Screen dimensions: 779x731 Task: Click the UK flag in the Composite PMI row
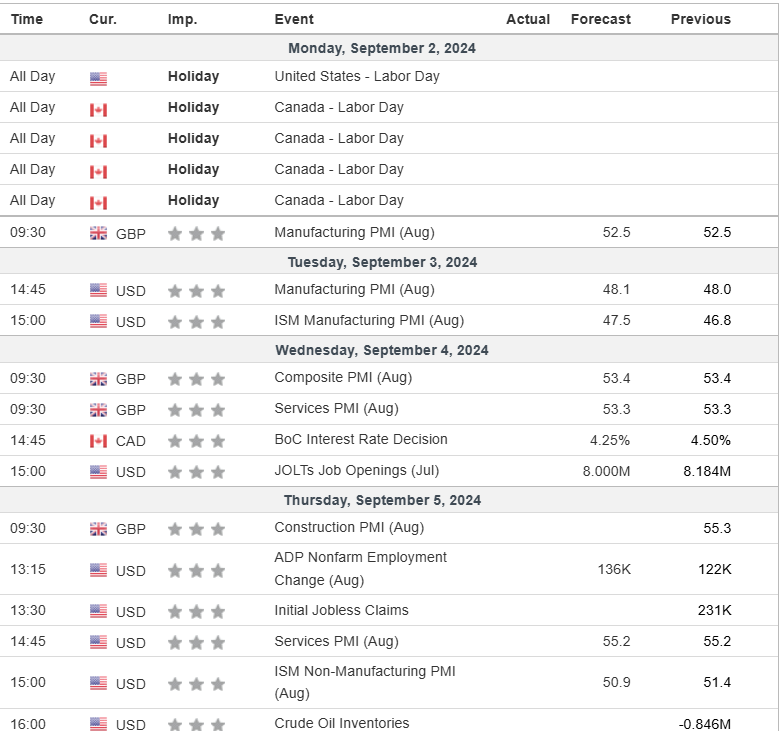98,379
